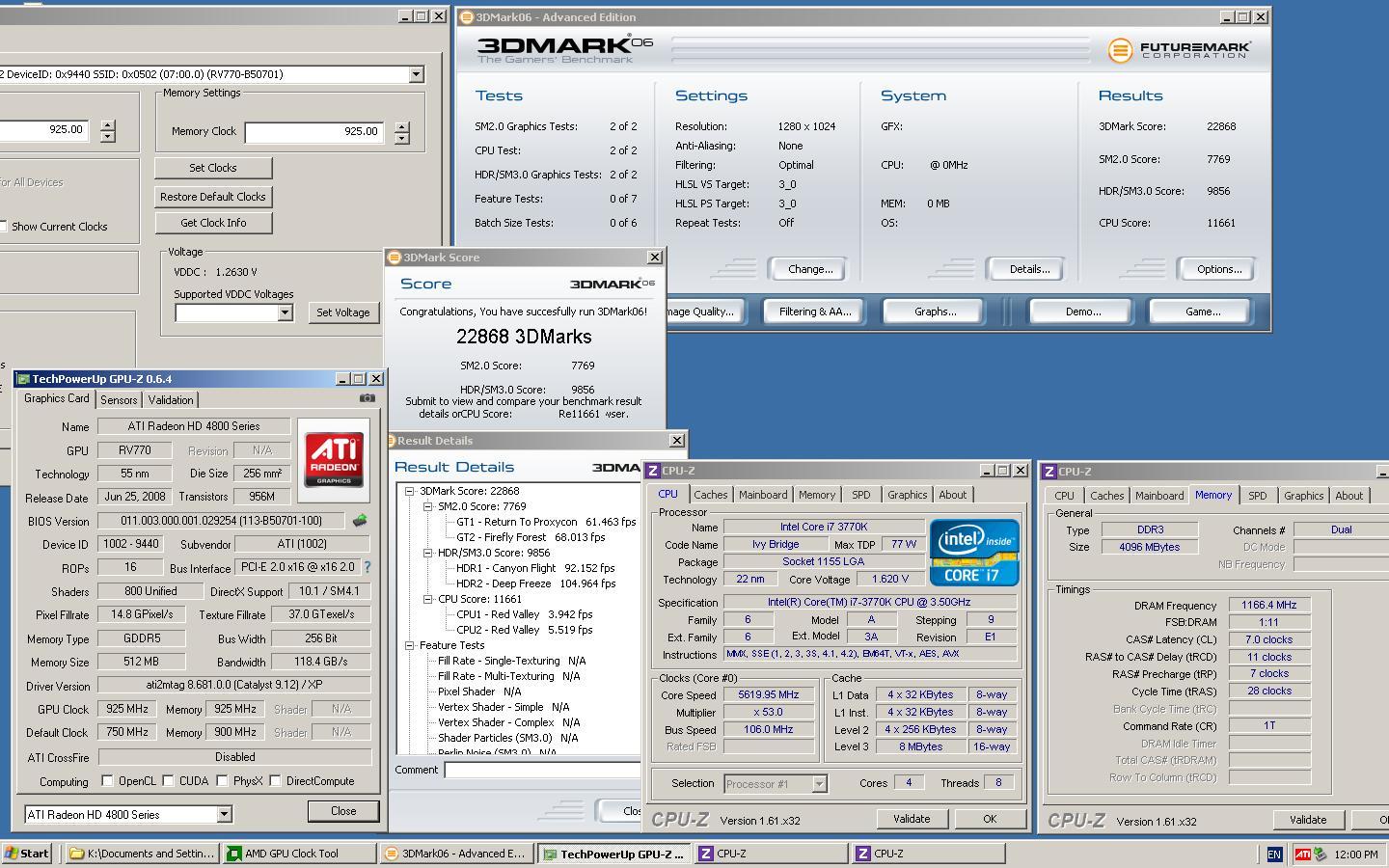Collapse the HDR/SM3.0 Score tree node

pyautogui.click(x=427, y=553)
